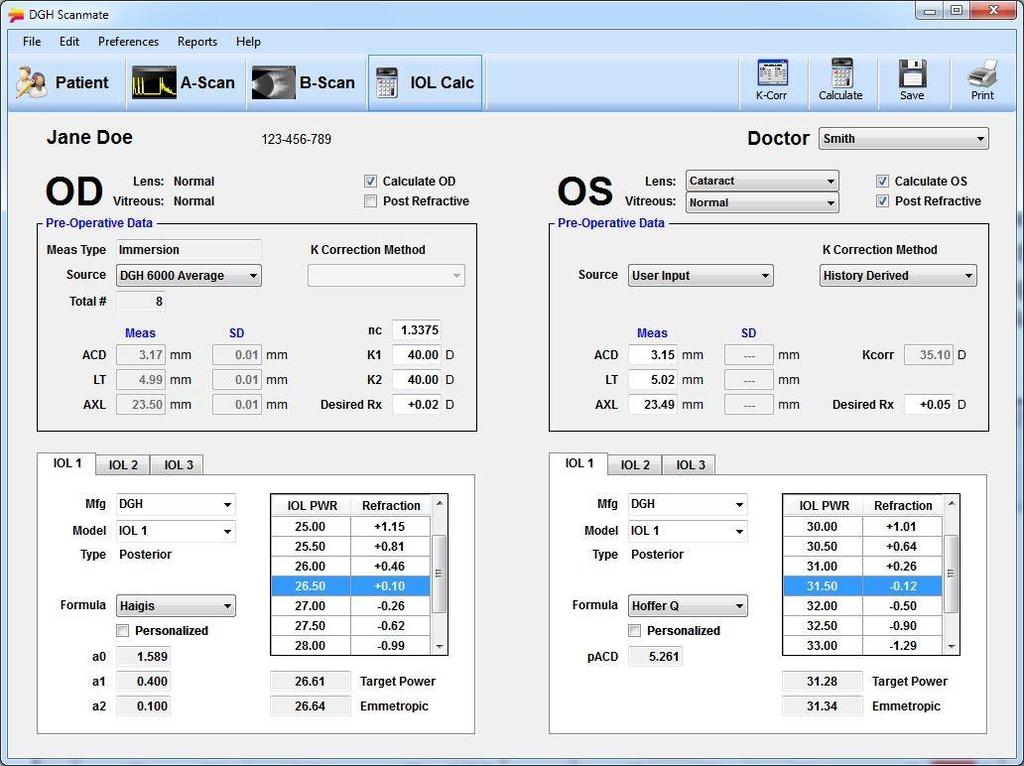Screen dimensions: 1024x766
Task: Disable Post Refractive for OS
Action: 882,200
